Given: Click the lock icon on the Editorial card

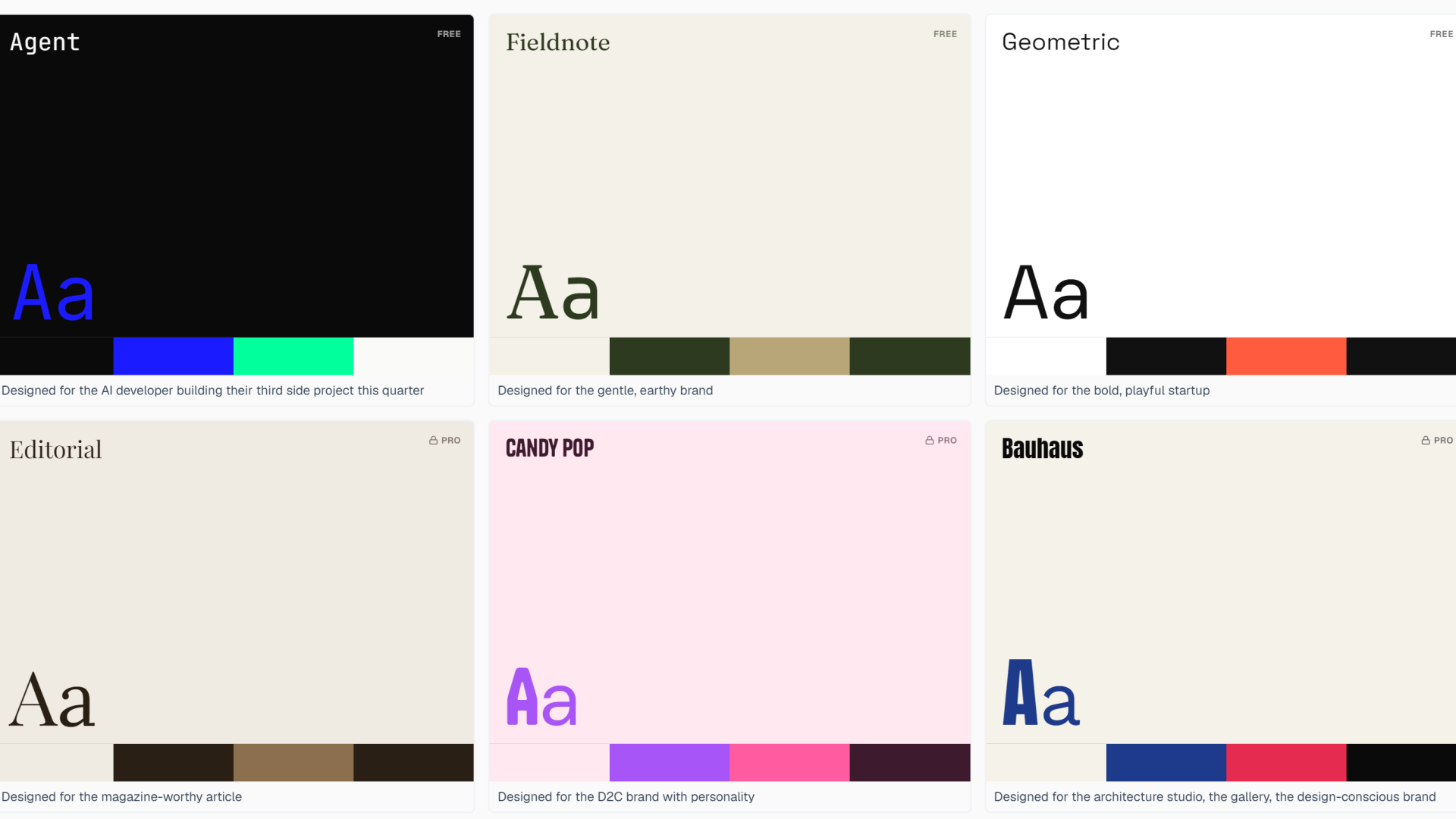Looking at the screenshot, I should tap(433, 440).
